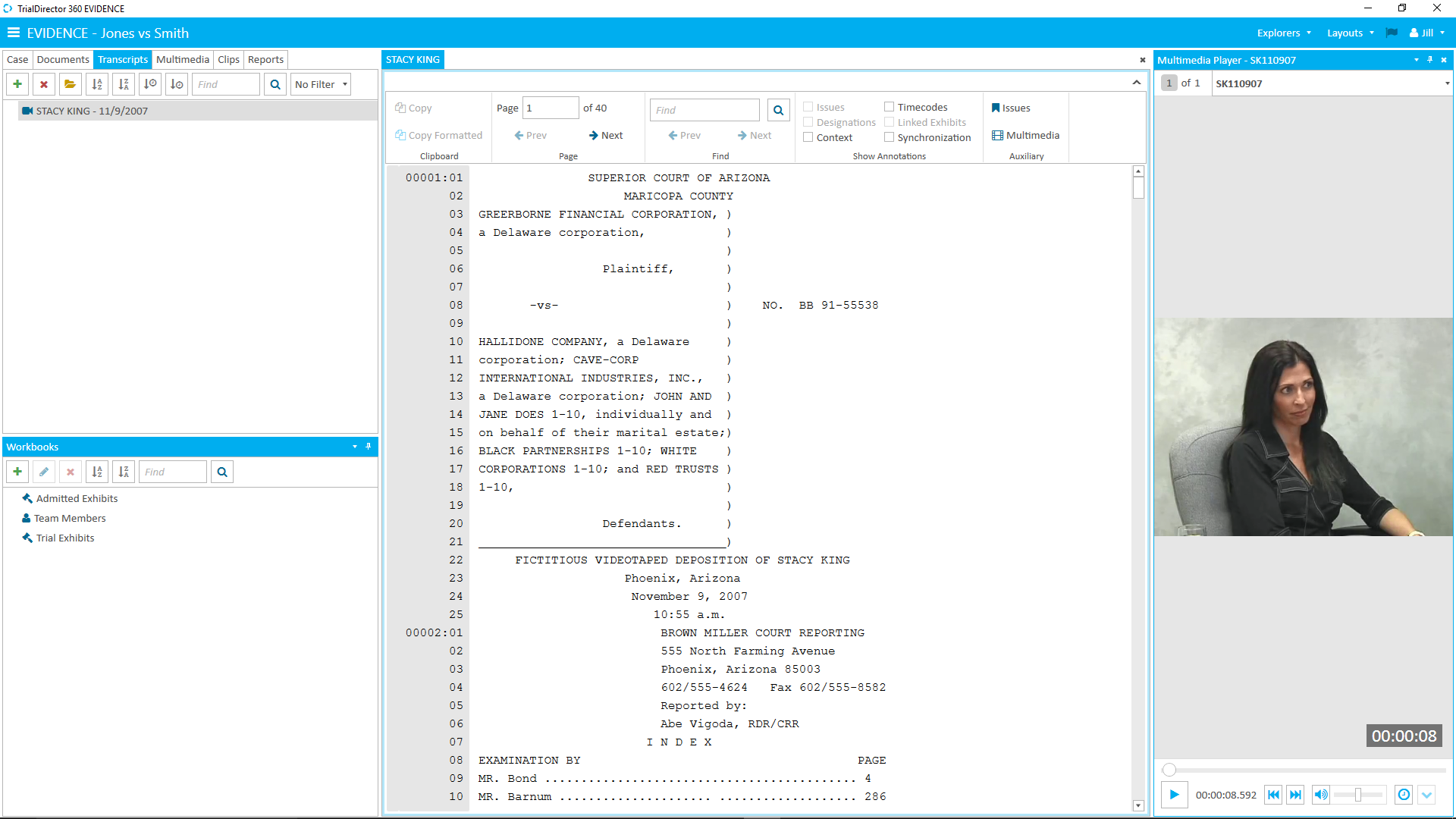Viewport: 1456px width, 819px height.
Task: Skip to next clip in player
Action: 1296,795
